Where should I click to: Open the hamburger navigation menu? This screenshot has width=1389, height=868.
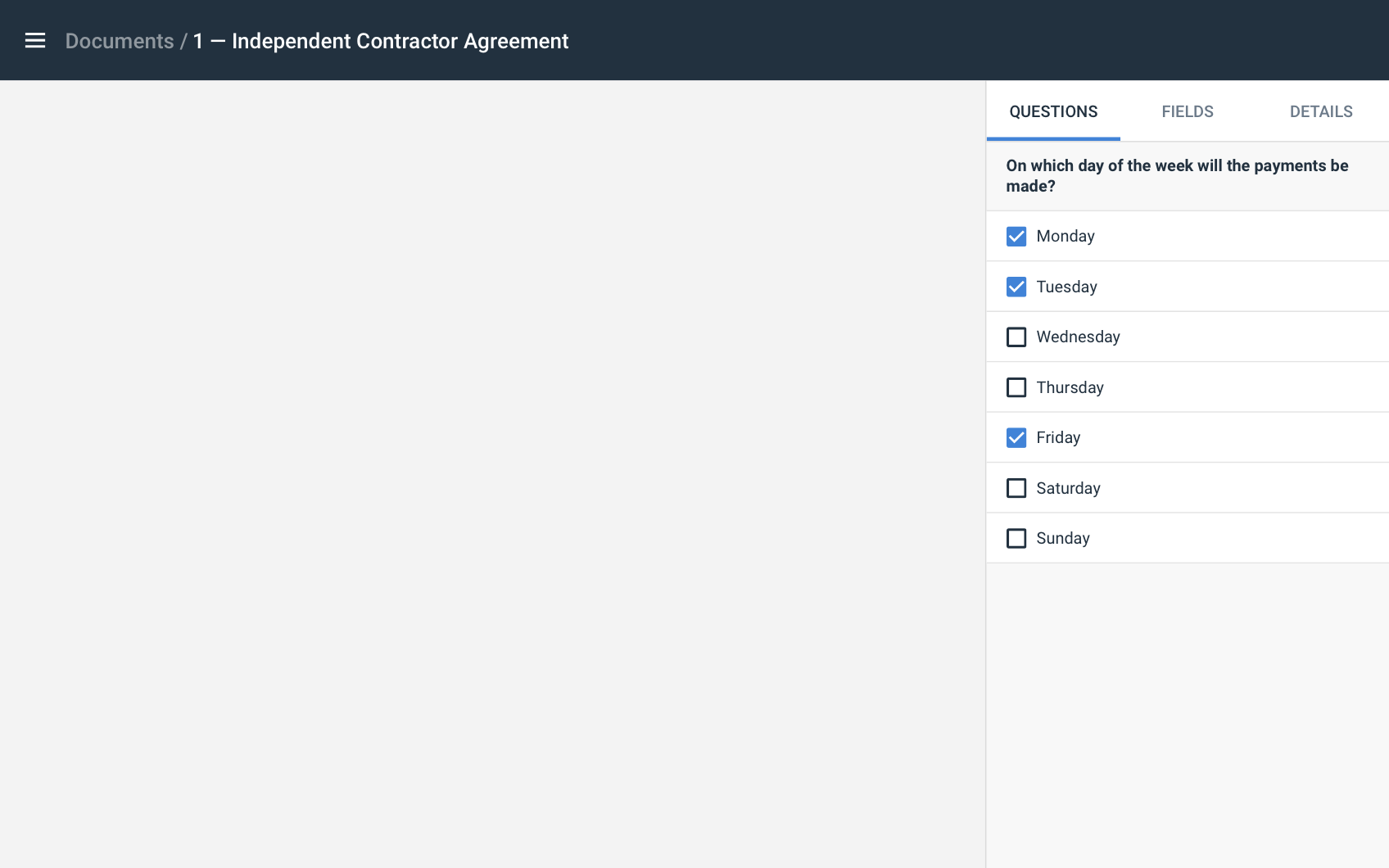35,41
